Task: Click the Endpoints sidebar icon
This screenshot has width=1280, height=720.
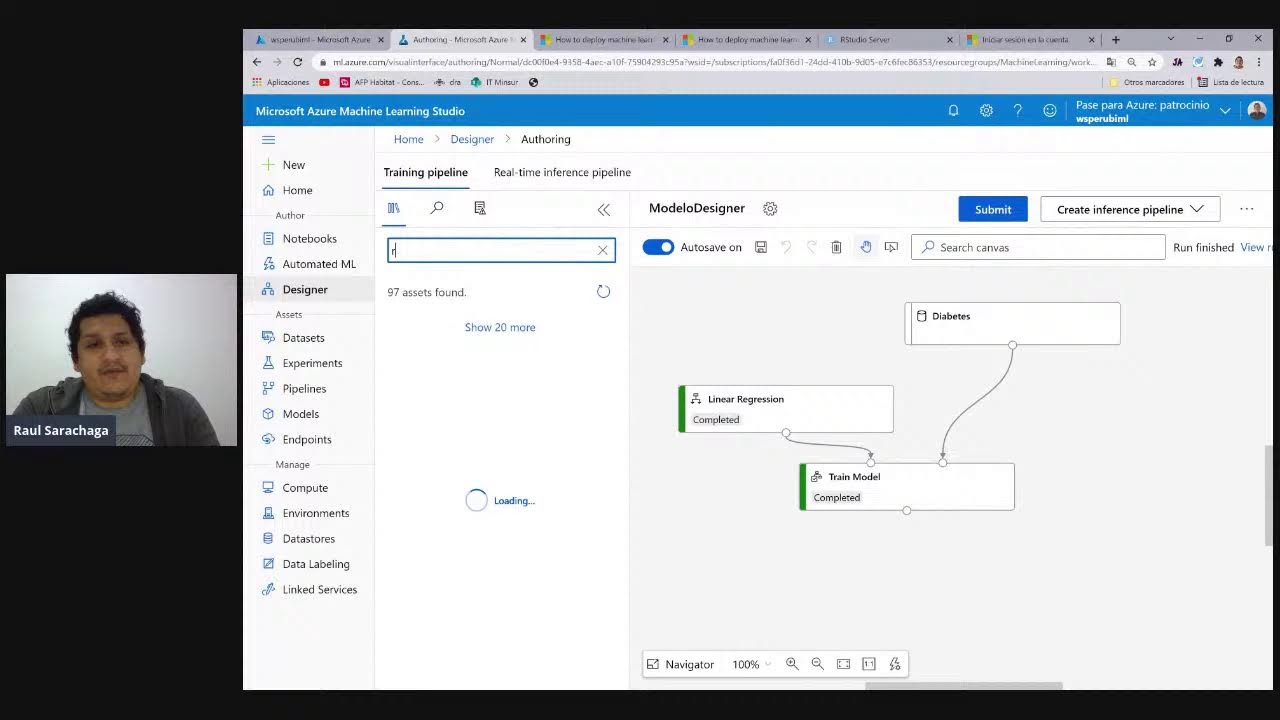Action: tap(268, 439)
